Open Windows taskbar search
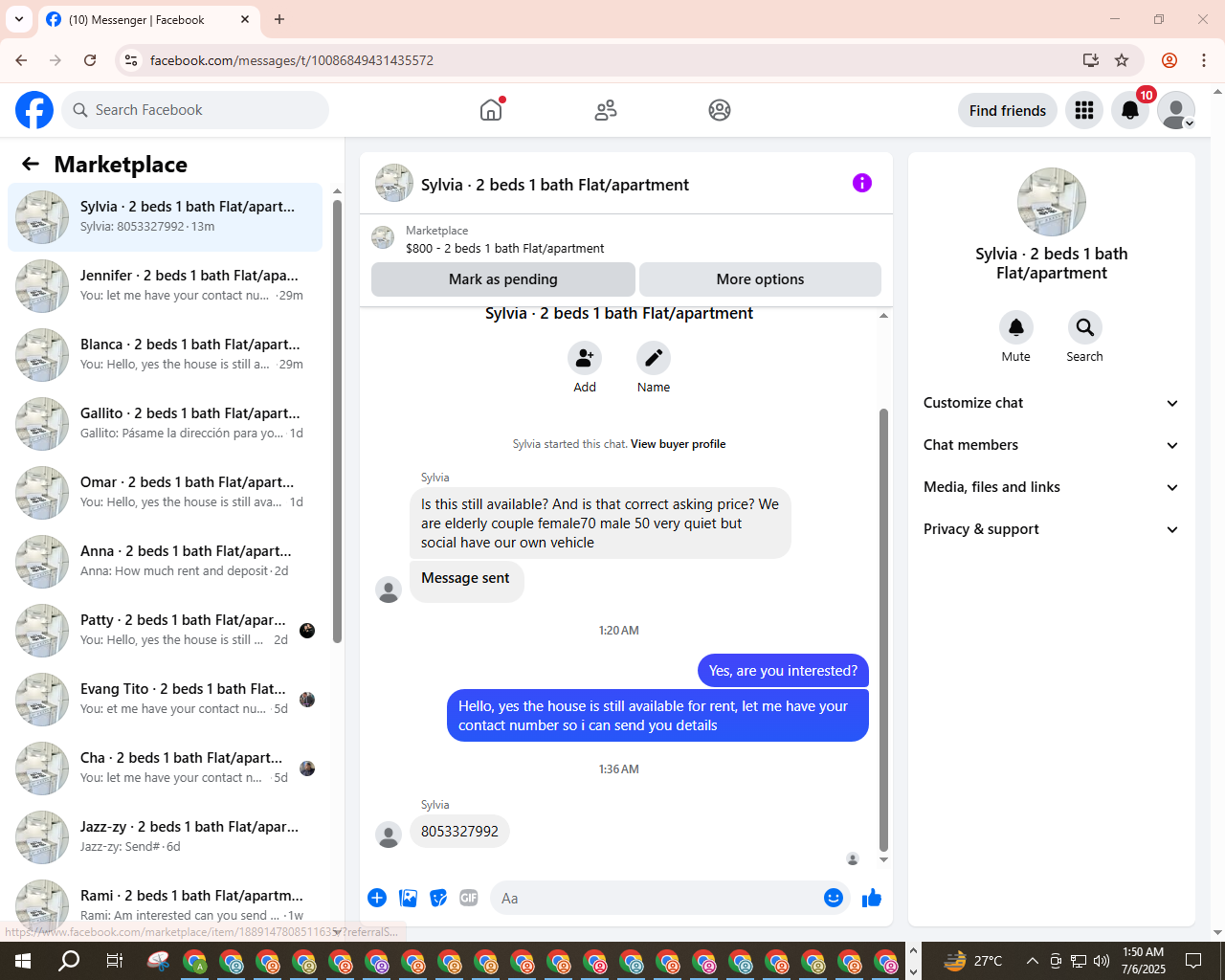This screenshot has width=1225, height=980. [x=69, y=961]
